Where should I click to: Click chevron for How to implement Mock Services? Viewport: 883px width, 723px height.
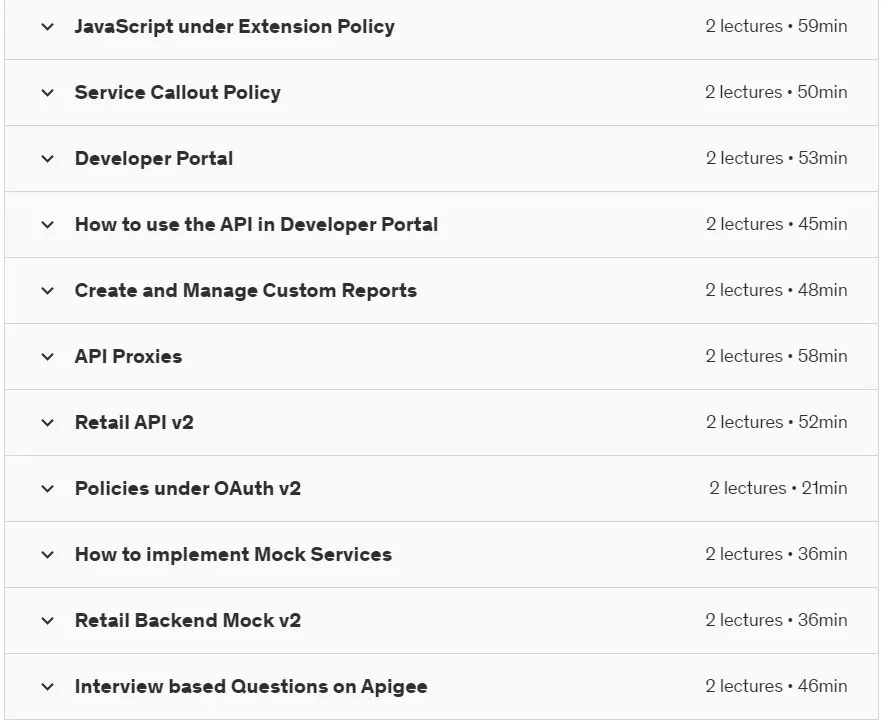(x=48, y=555)
